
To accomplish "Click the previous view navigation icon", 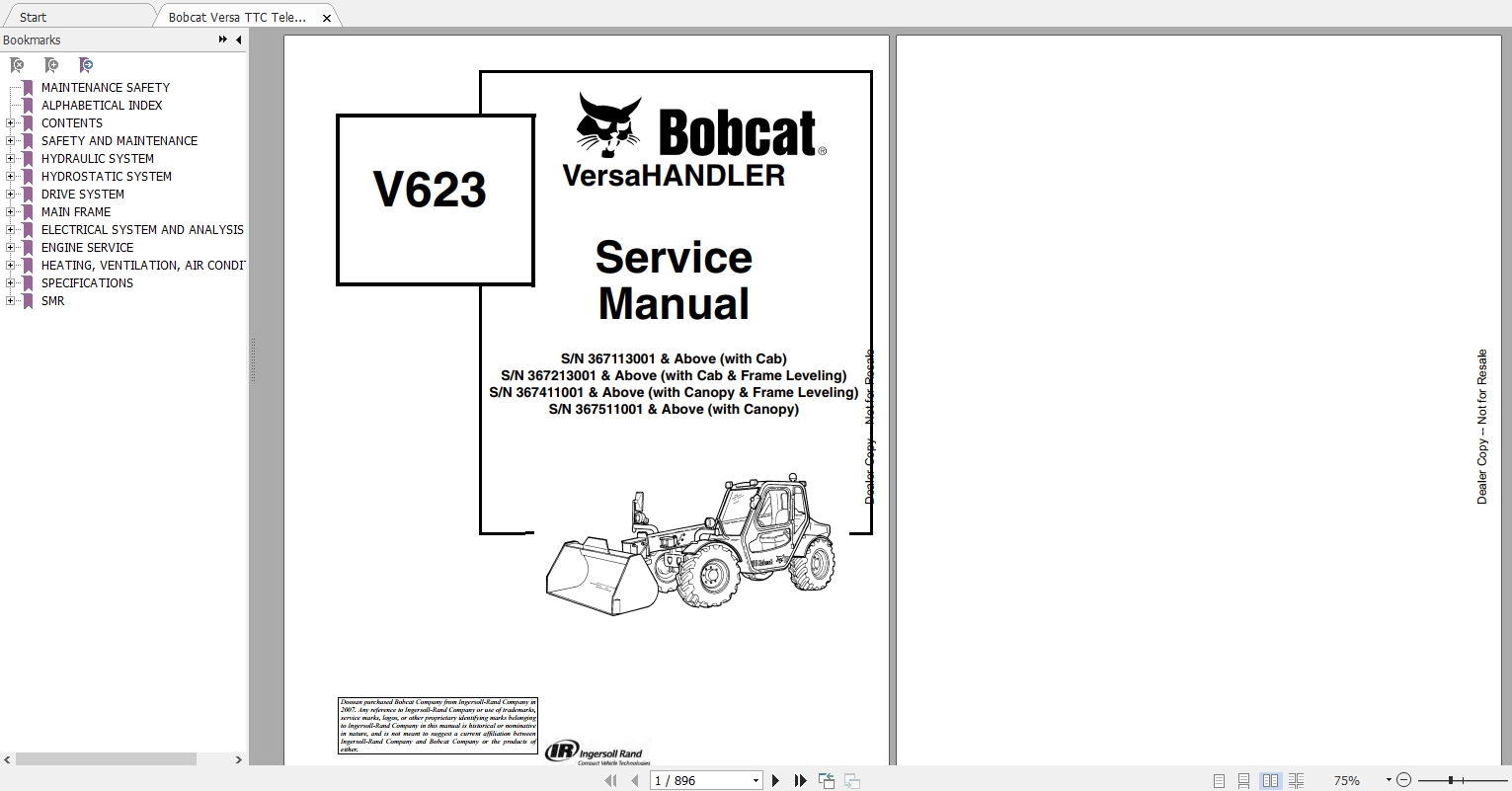I will coord(827,780).
